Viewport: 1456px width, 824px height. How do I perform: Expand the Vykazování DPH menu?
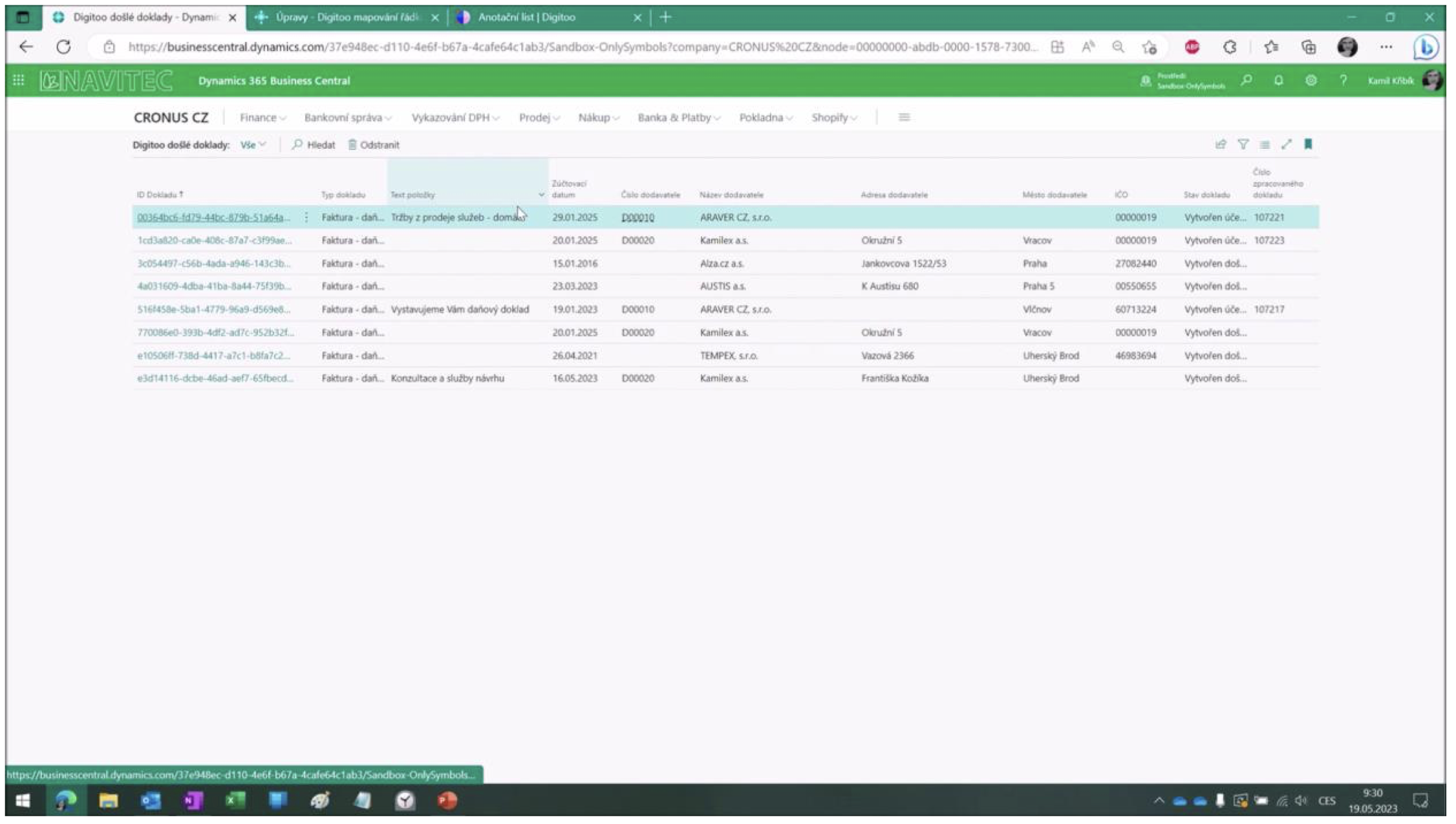click(x=455, y=117)
